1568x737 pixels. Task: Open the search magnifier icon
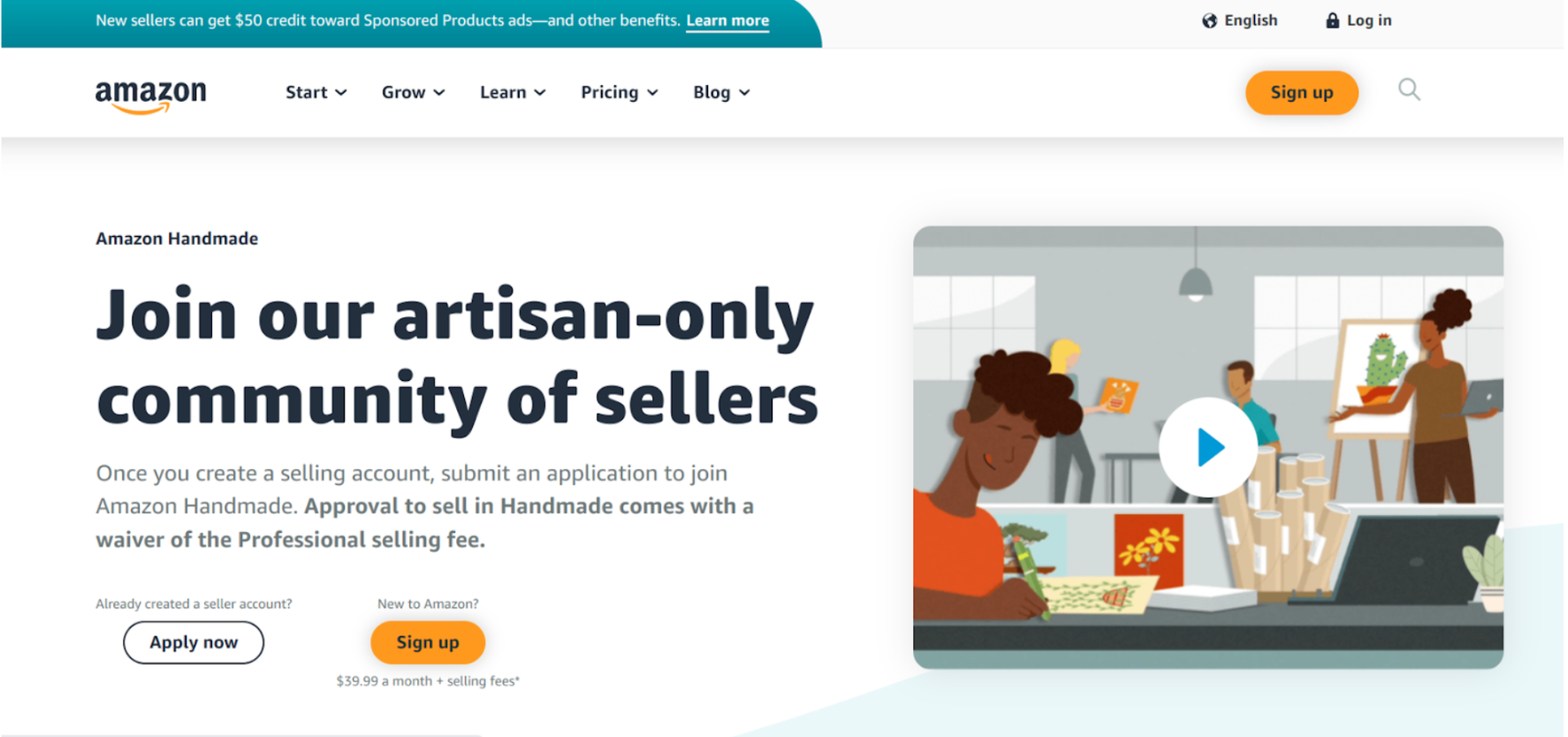(1409, 90)
